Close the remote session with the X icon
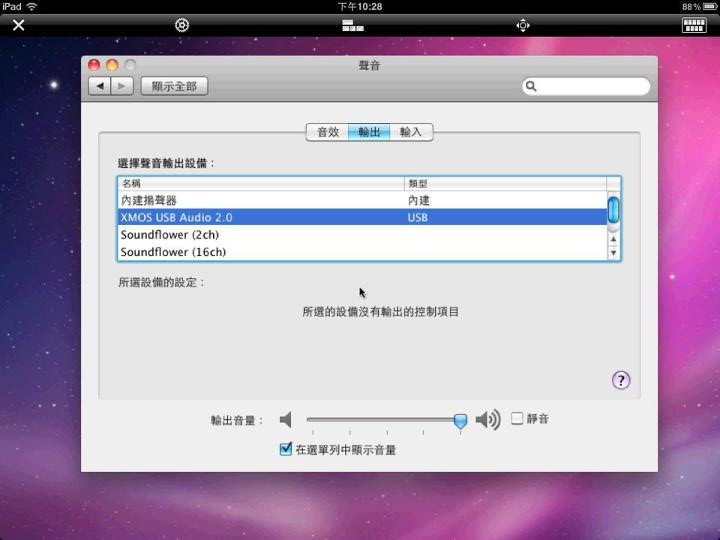This screenshot has width=720, height=540. point(18,25)
